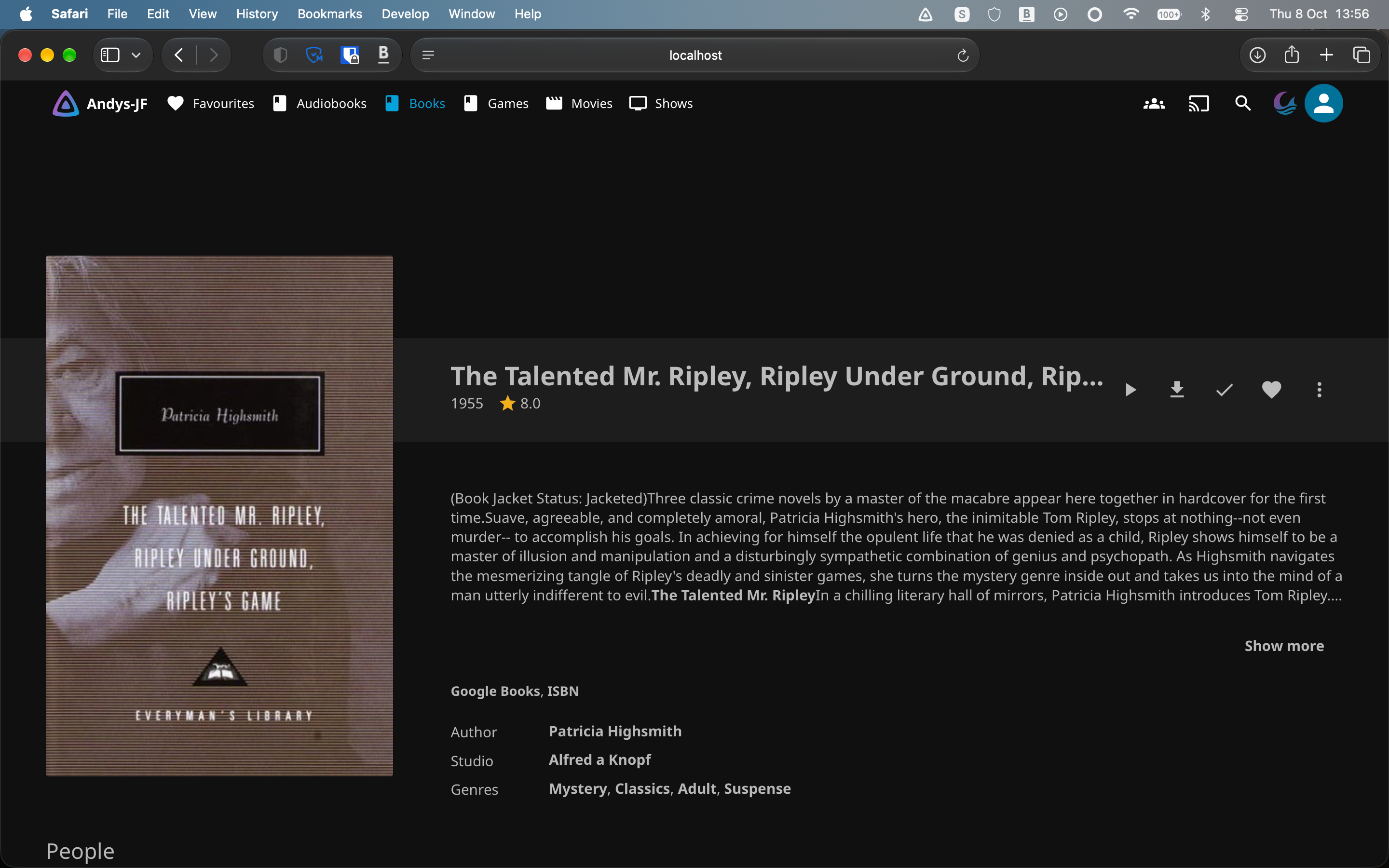Switch to the Audiobooks tab
1389x868 pixels.
pyautogui.click(x=320, y=103)
